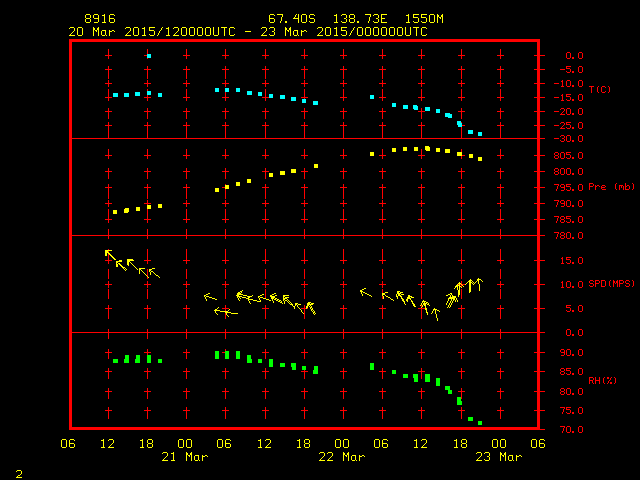The height and width of the screenshot is (480, 640).
Task: Click the Pre (mb) pressure axis label
Action: 611,187
